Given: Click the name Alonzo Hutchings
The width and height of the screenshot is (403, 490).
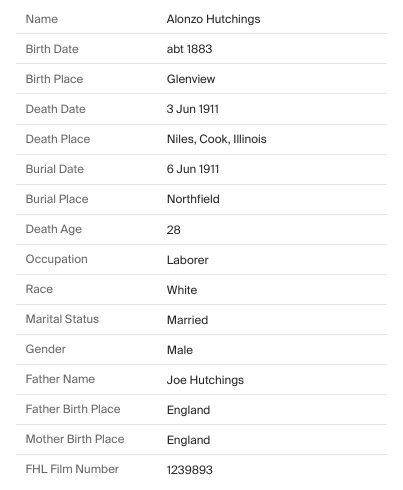Looking at the screenshot, I should point(213,19).
